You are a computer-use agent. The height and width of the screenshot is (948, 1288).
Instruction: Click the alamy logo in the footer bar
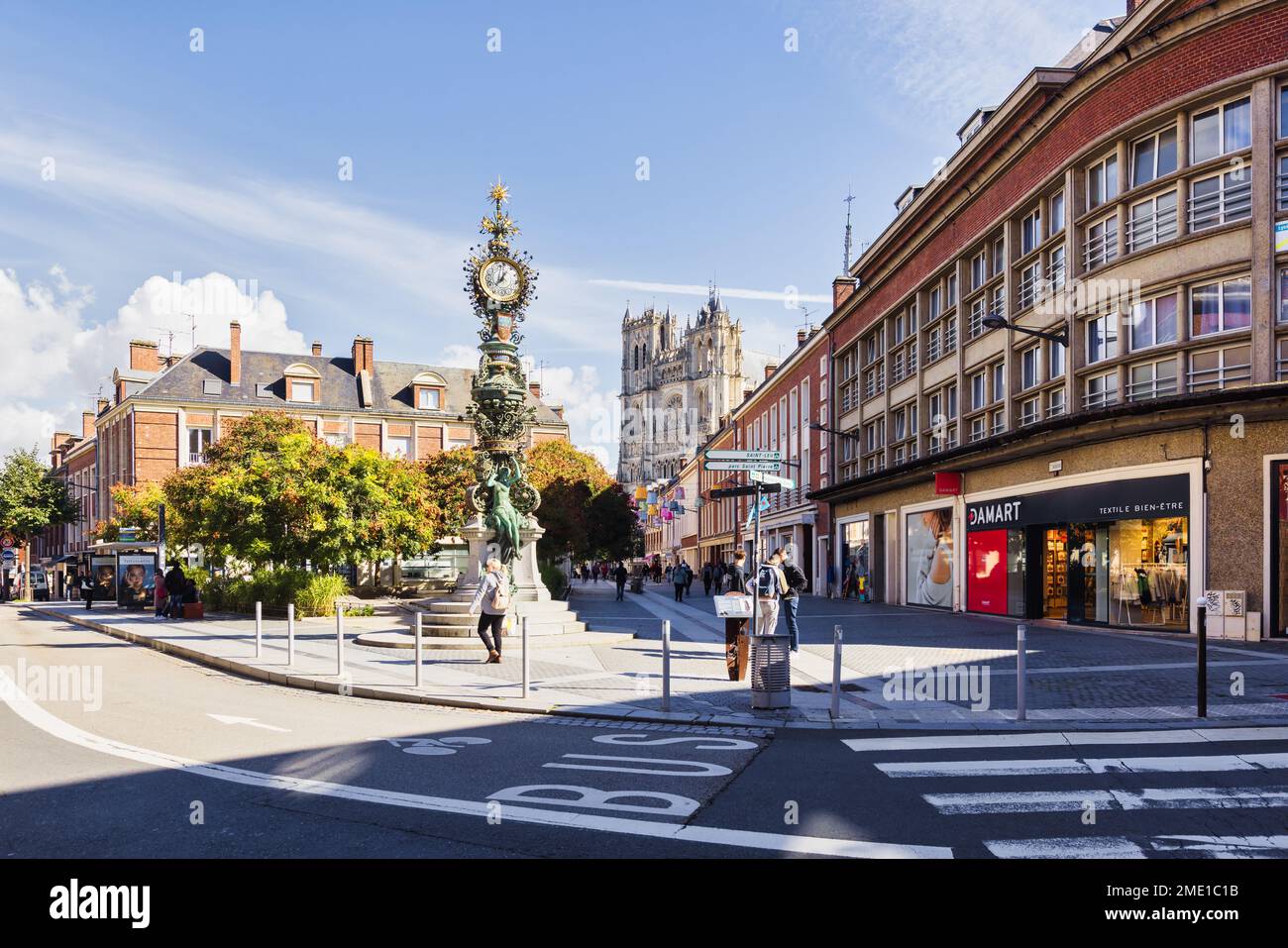pos(100,902)
